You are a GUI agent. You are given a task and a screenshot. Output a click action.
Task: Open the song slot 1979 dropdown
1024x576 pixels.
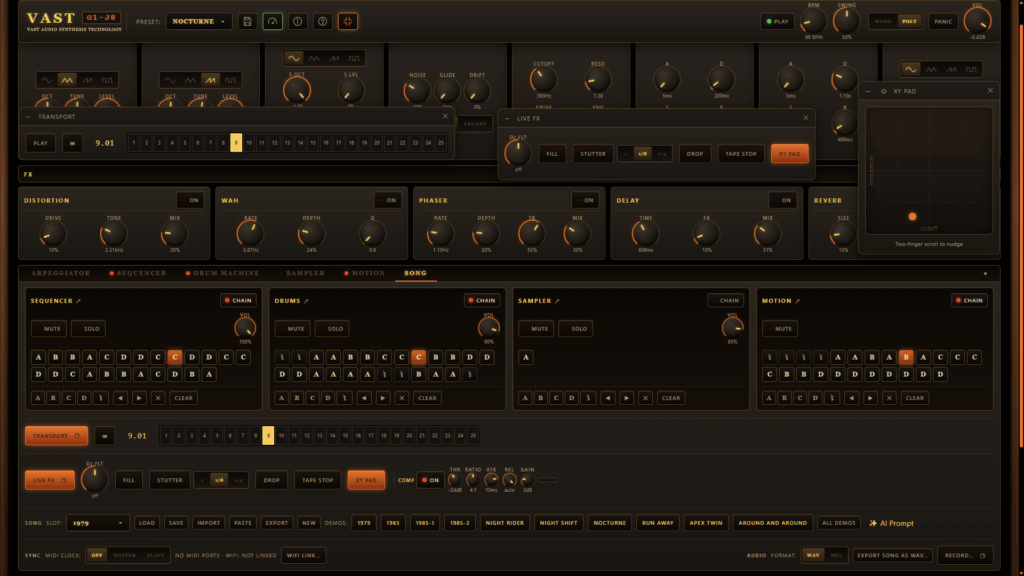pos(97,523)
